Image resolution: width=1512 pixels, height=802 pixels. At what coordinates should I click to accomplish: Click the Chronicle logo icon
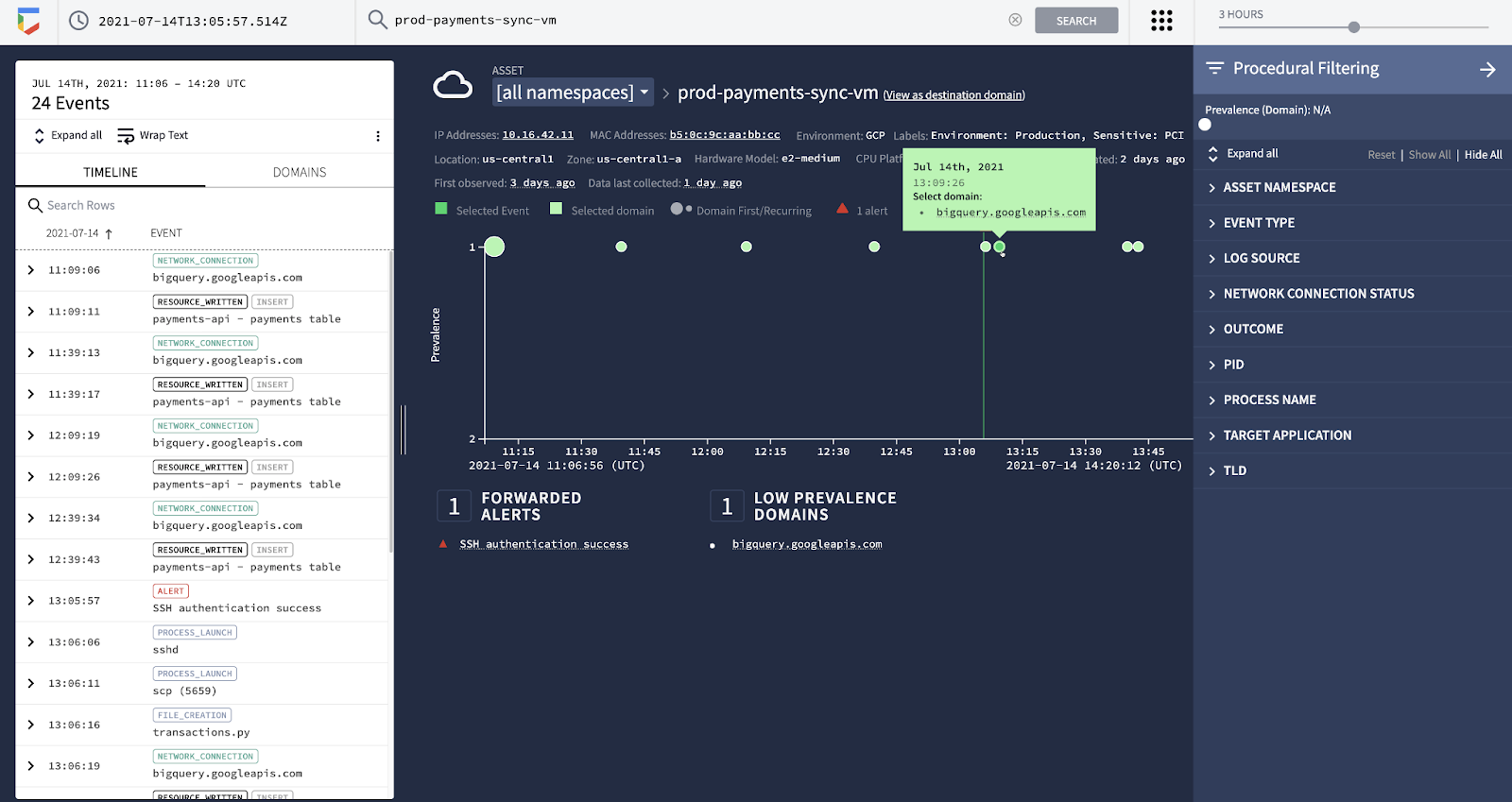pos(28,21)
